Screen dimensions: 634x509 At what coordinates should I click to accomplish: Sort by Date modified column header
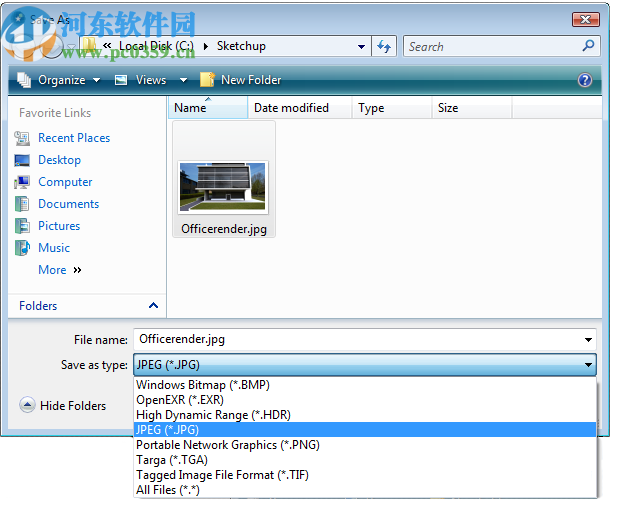click(300, 108)
